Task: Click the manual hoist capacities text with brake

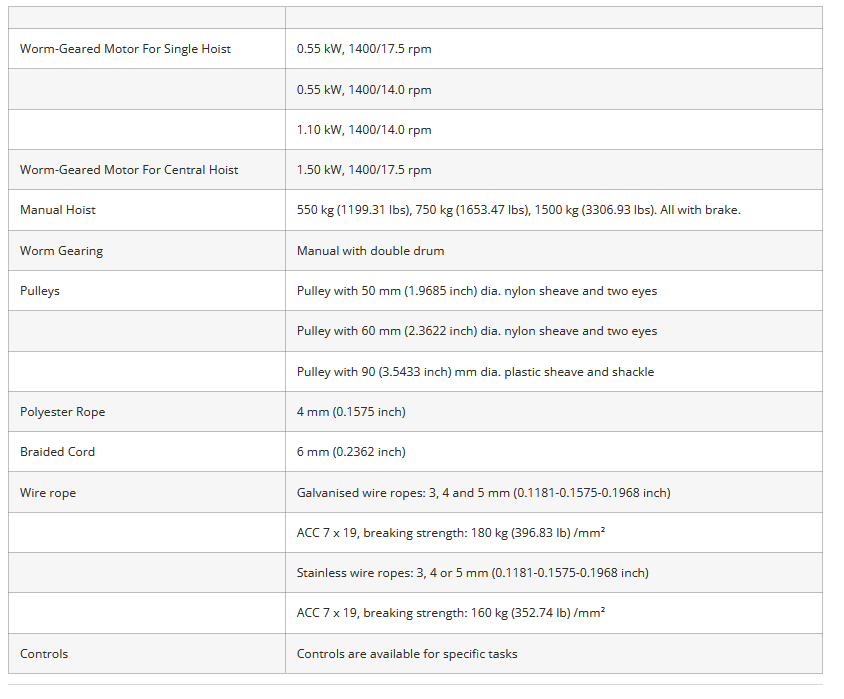Action: [518, 210]
